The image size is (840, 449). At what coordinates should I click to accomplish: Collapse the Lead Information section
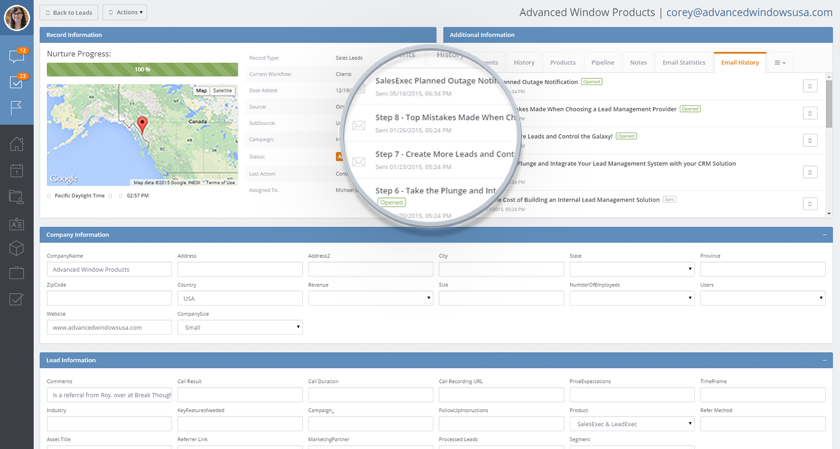pyautogui.click(x=824, y=360)
